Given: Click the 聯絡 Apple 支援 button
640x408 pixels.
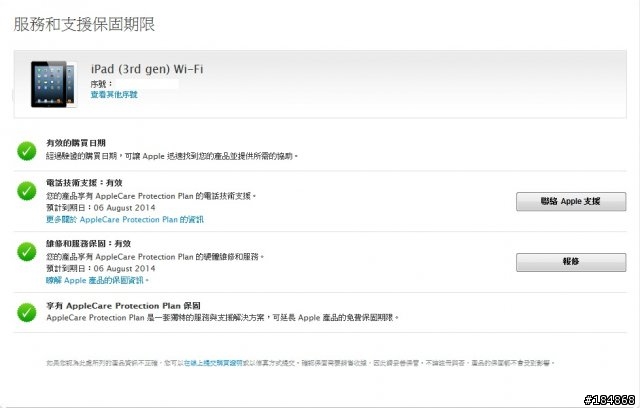Looking at the screenshot, I should 571,202.
